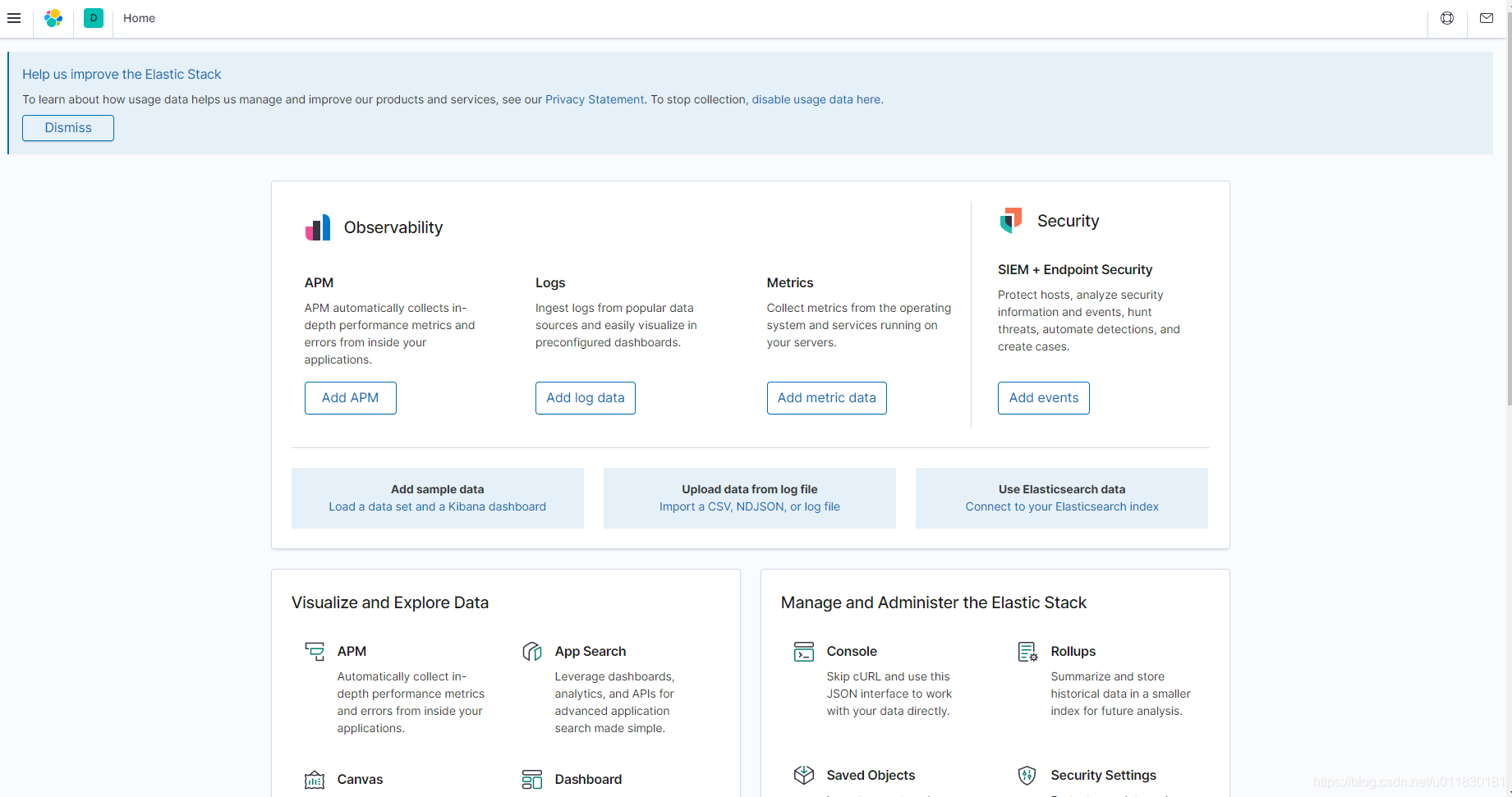Click the Security Settings shield icon
1512x797 pixels.
1027,775
